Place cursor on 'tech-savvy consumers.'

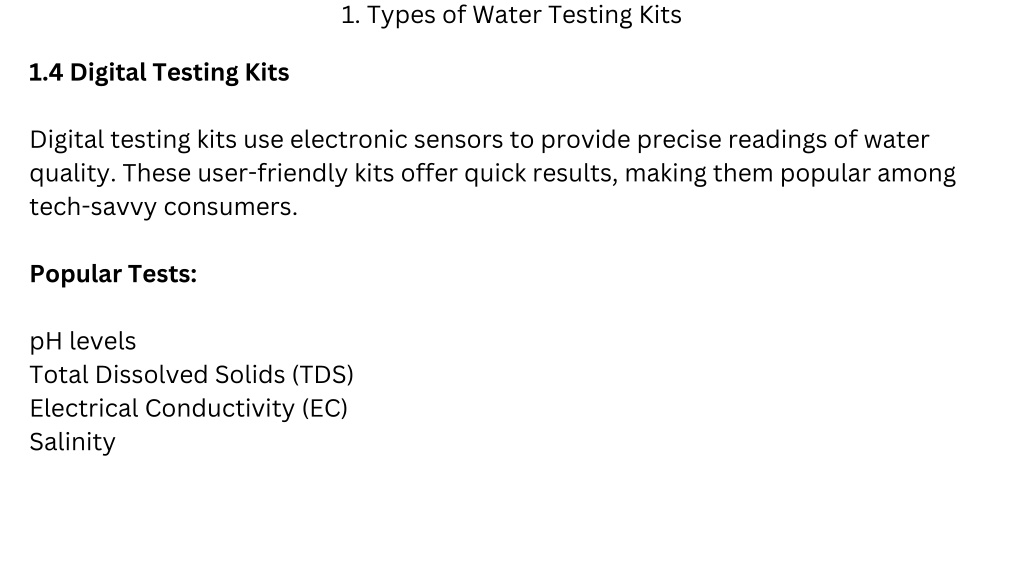[163, 207]
